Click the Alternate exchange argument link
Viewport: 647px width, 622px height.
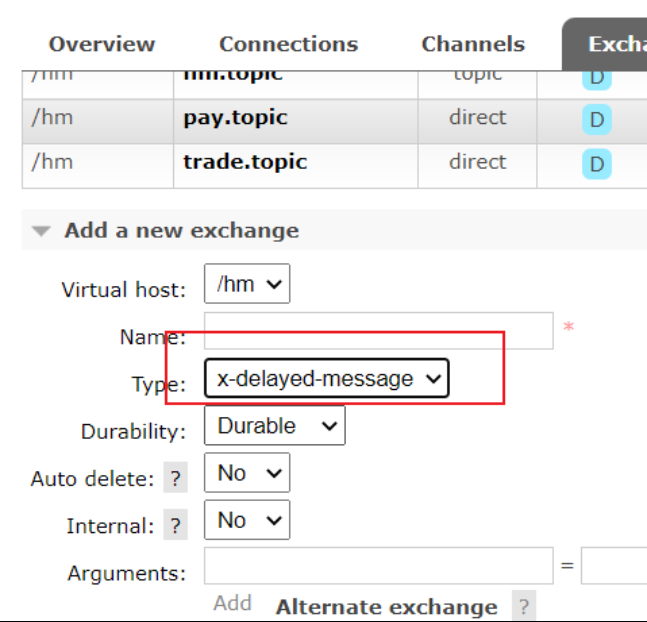pyautogui.click(x=386, y=607)
